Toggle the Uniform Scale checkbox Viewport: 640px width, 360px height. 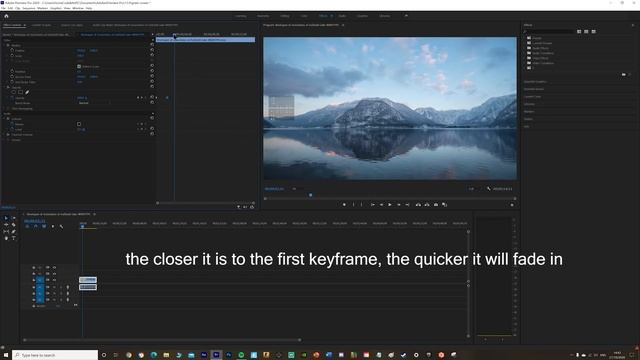pos(79,66)
